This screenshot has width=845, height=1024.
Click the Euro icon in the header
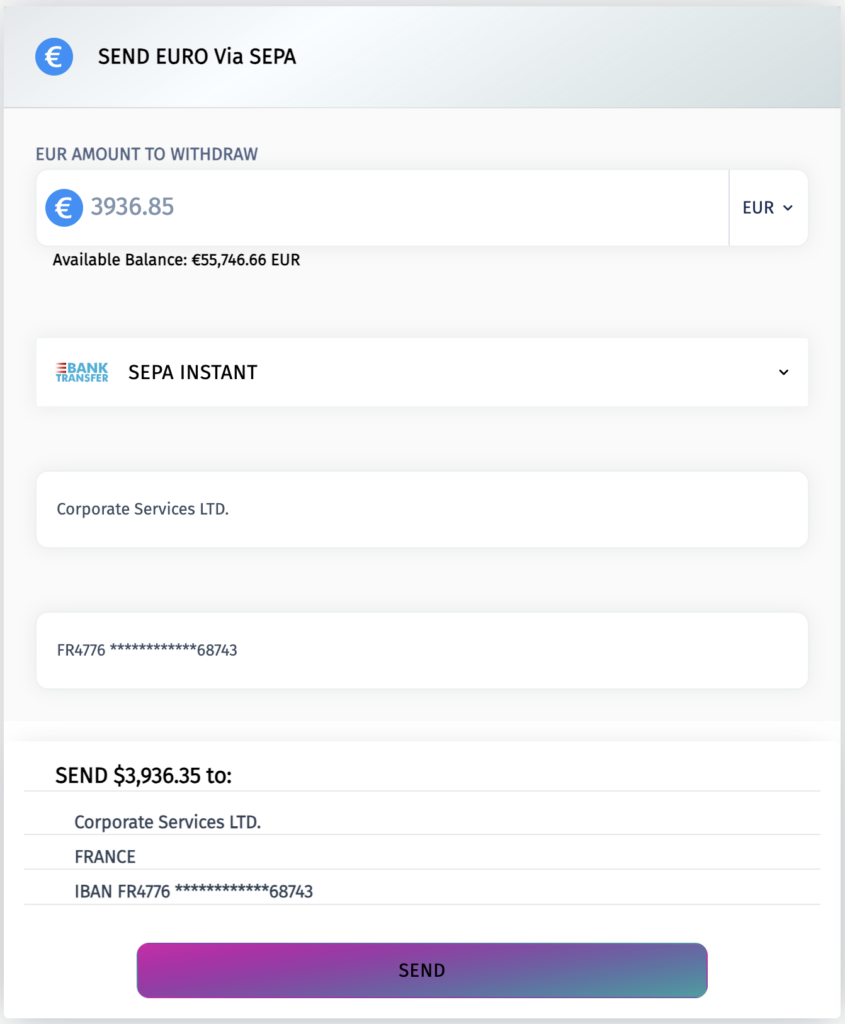pos(54,56)
